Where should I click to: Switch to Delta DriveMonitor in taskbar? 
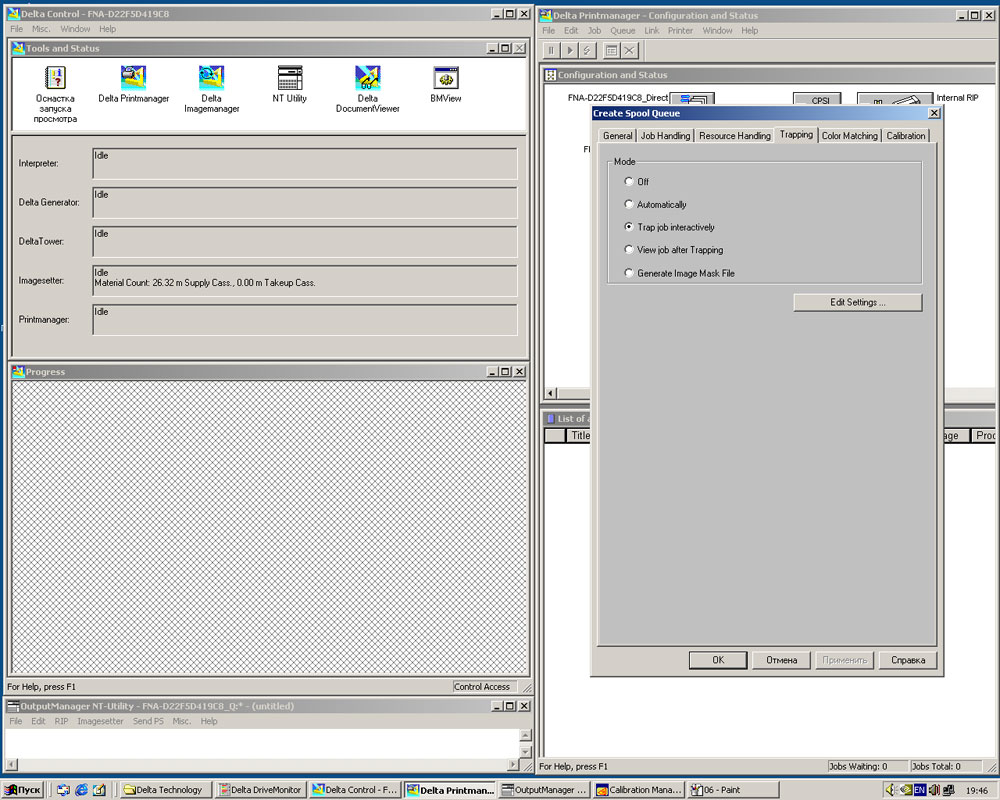260,790
